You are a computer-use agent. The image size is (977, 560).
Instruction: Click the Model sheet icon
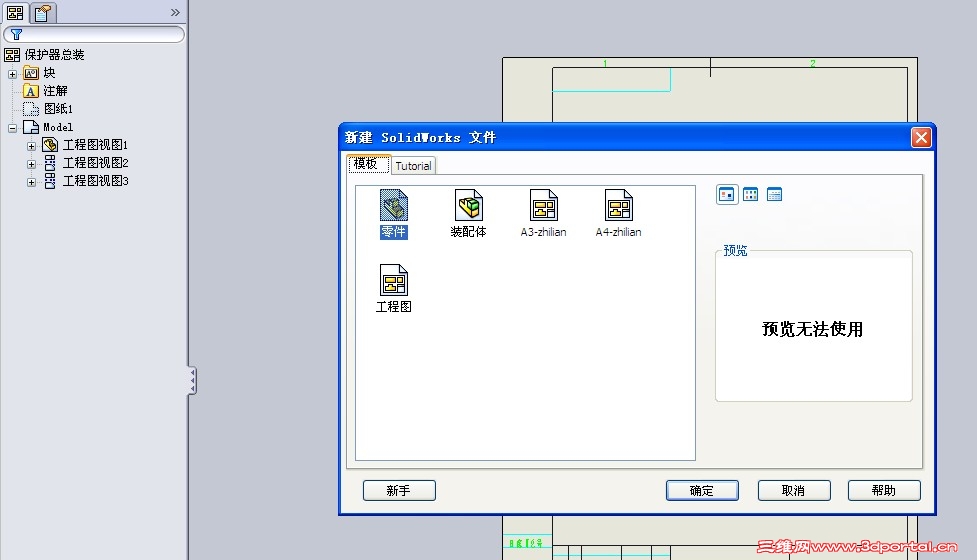click(x=31, y=127)
